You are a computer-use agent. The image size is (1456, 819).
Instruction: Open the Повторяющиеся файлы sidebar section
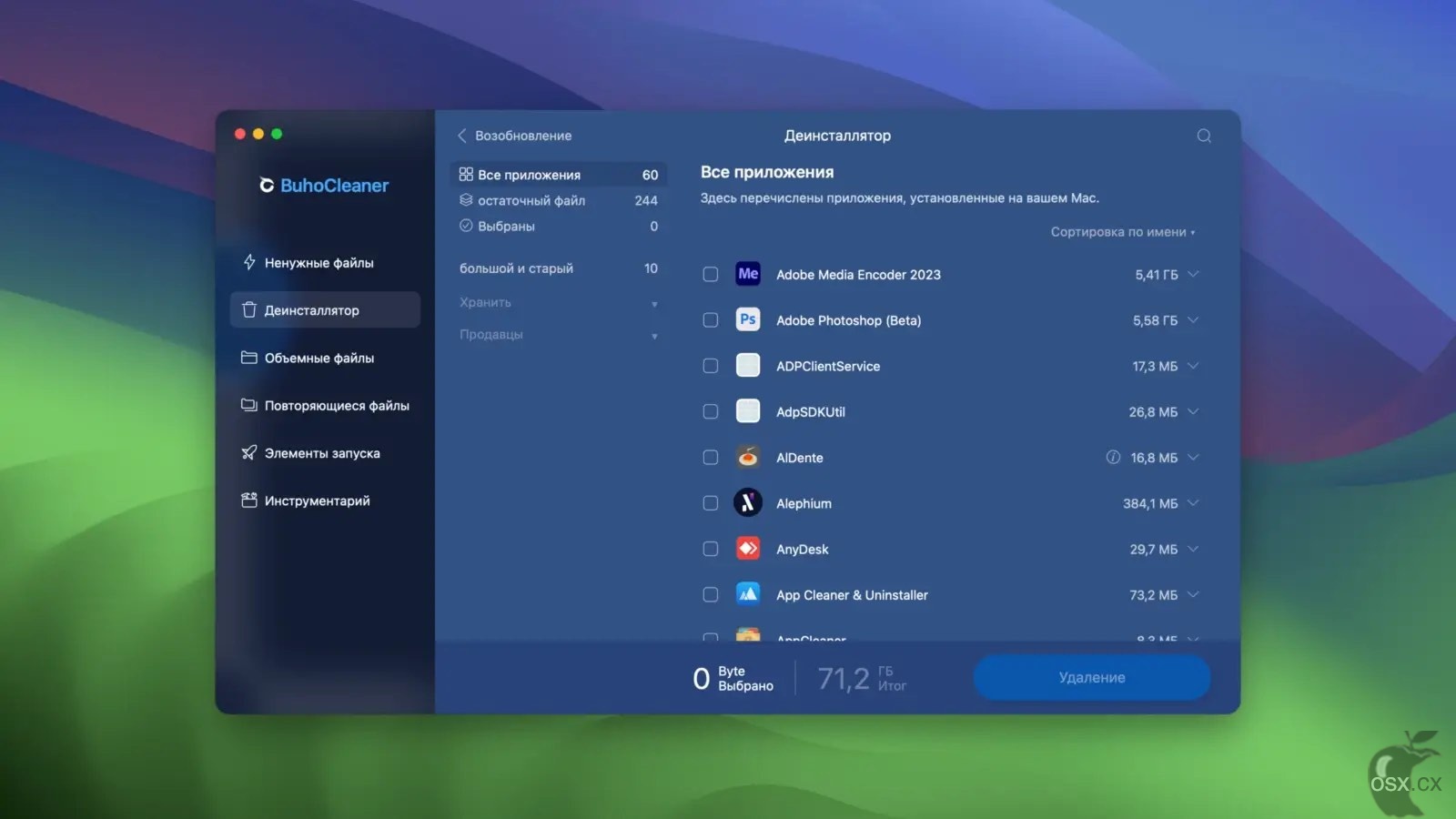click(325, 405)
